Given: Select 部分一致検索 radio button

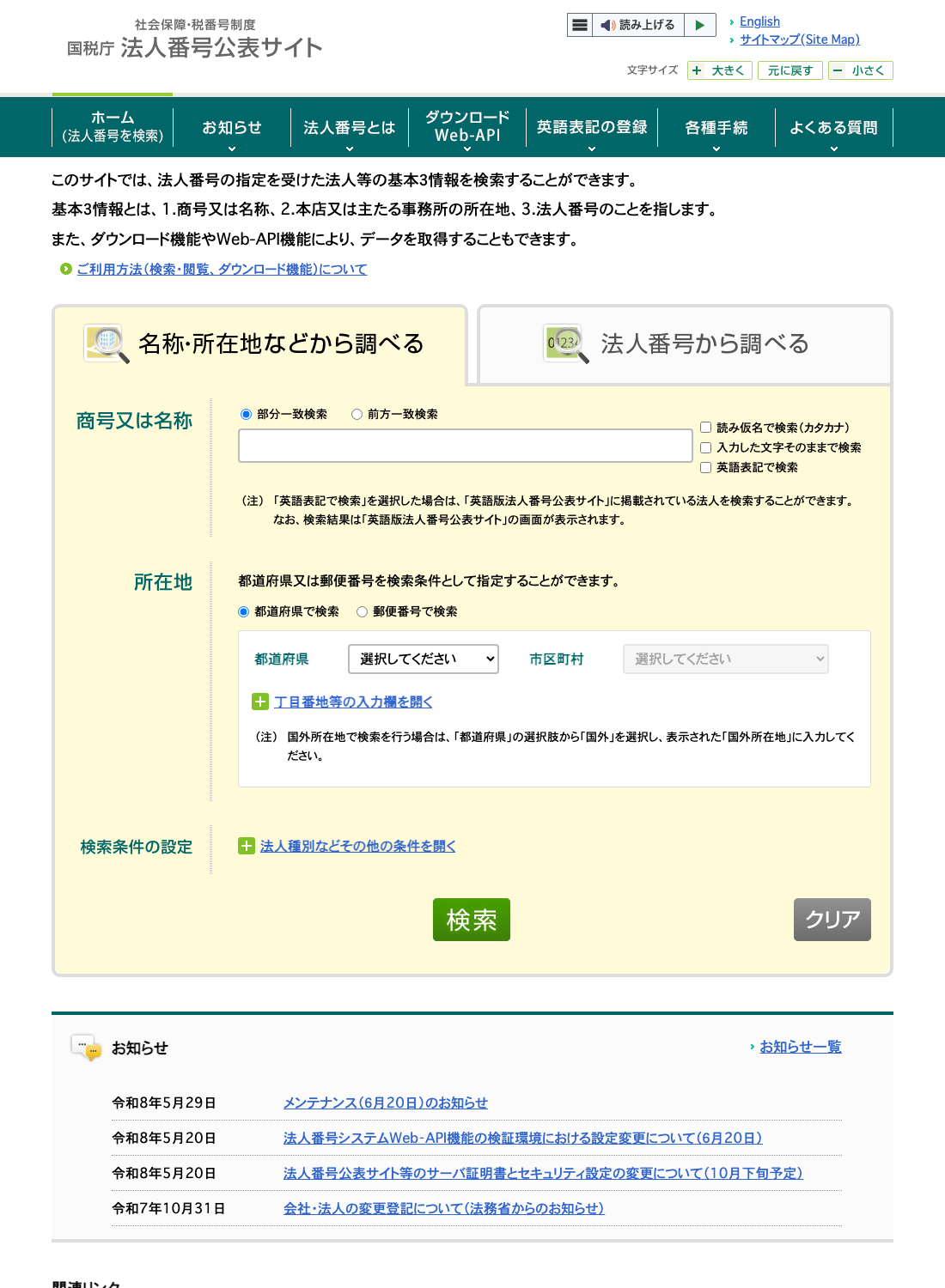Looking at the screenshot, I should pos(247,415).
